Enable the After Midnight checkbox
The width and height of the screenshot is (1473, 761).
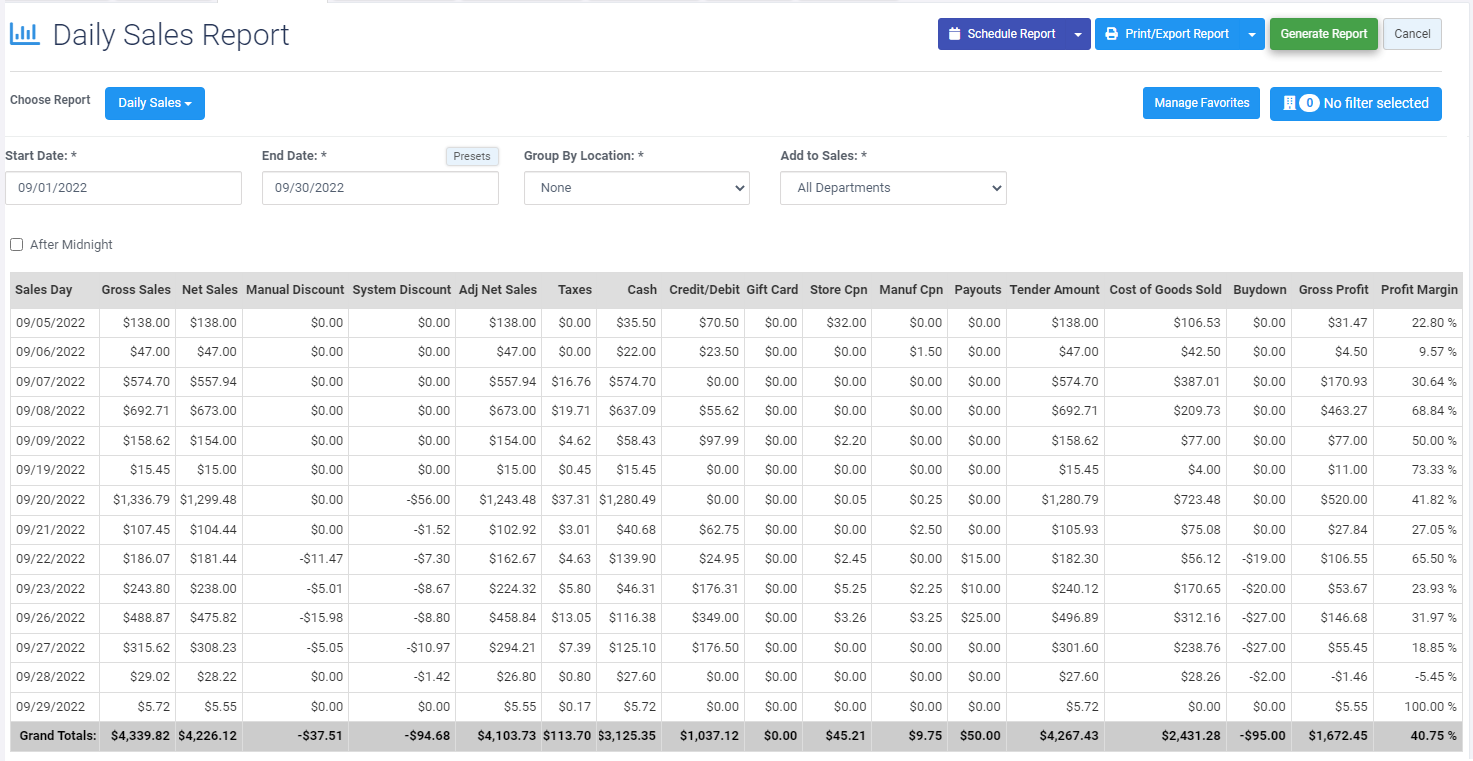(x=16, y=244)
